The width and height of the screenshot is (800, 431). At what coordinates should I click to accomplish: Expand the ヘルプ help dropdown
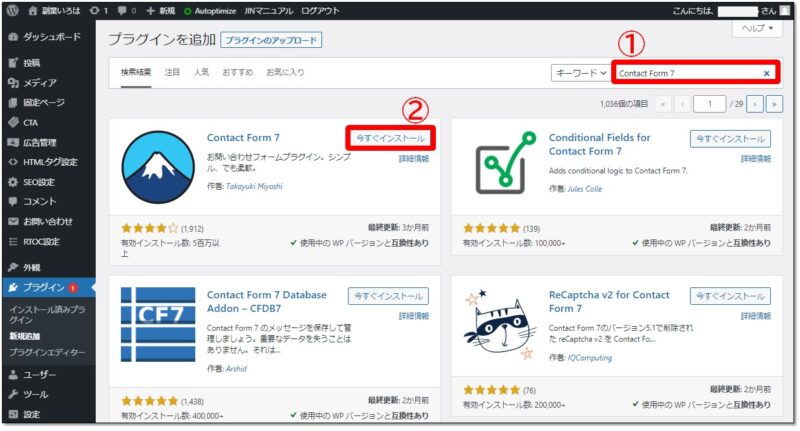coord(757,28)
